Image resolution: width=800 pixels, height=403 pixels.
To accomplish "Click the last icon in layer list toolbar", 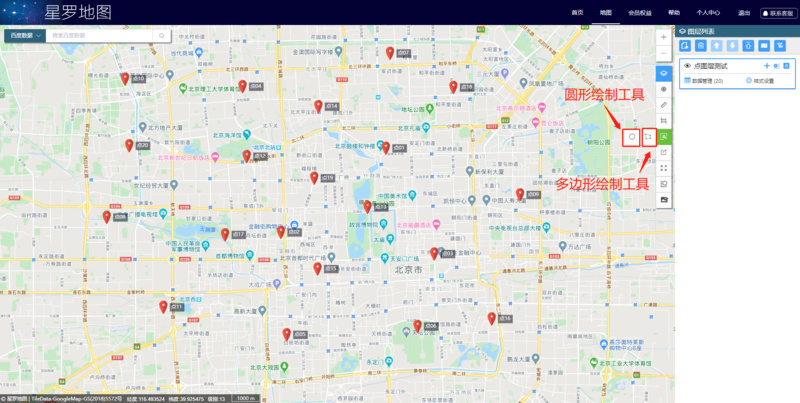I will (780, 46).
